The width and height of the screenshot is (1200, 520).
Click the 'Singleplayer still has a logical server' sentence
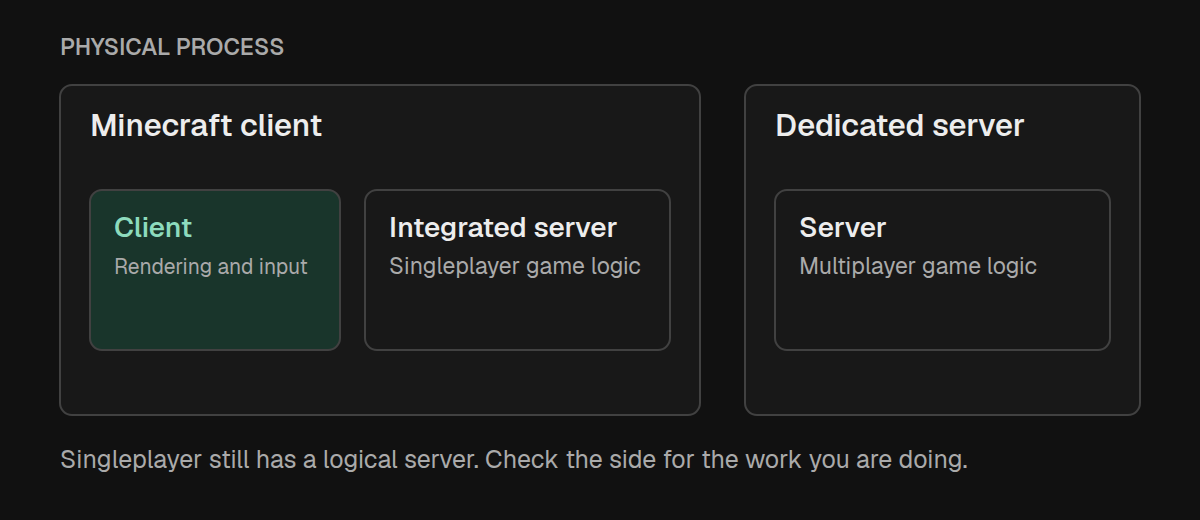(x=269, y=461)
